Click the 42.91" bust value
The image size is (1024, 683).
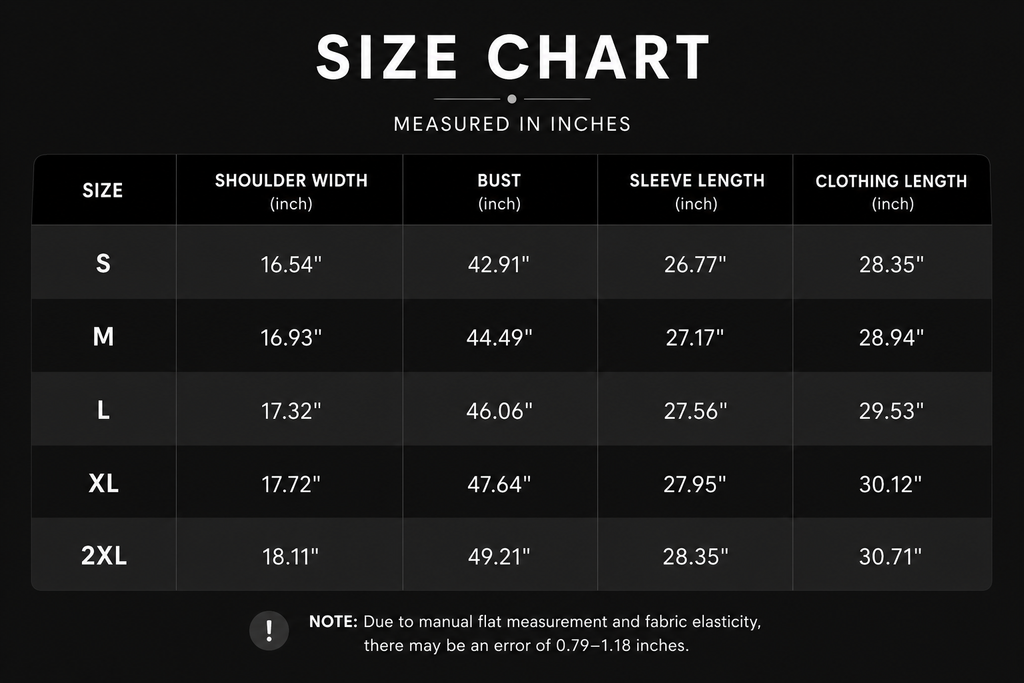click(498, 264)
